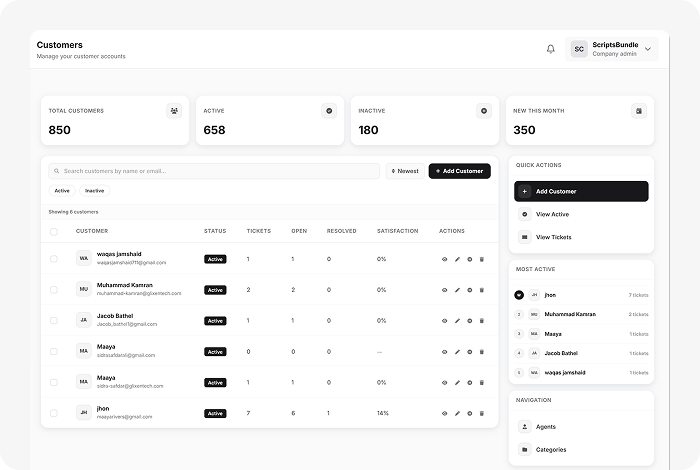The width and height of the screenshot is (700, 470).
Task: Toggle the select-all checkbox in table header
Action: tap(54, 232)
